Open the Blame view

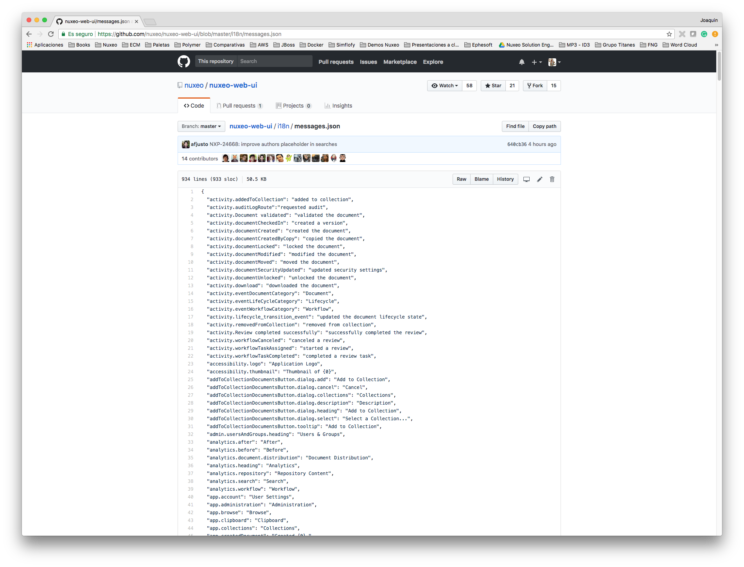click(x=481, y=179)
